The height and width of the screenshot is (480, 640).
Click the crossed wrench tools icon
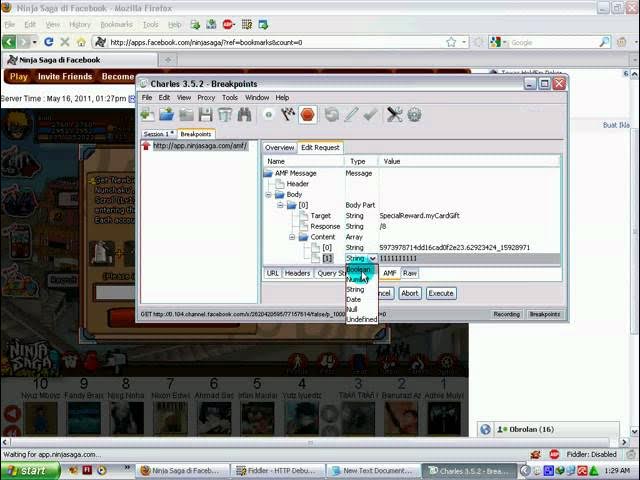click(394, 115)
